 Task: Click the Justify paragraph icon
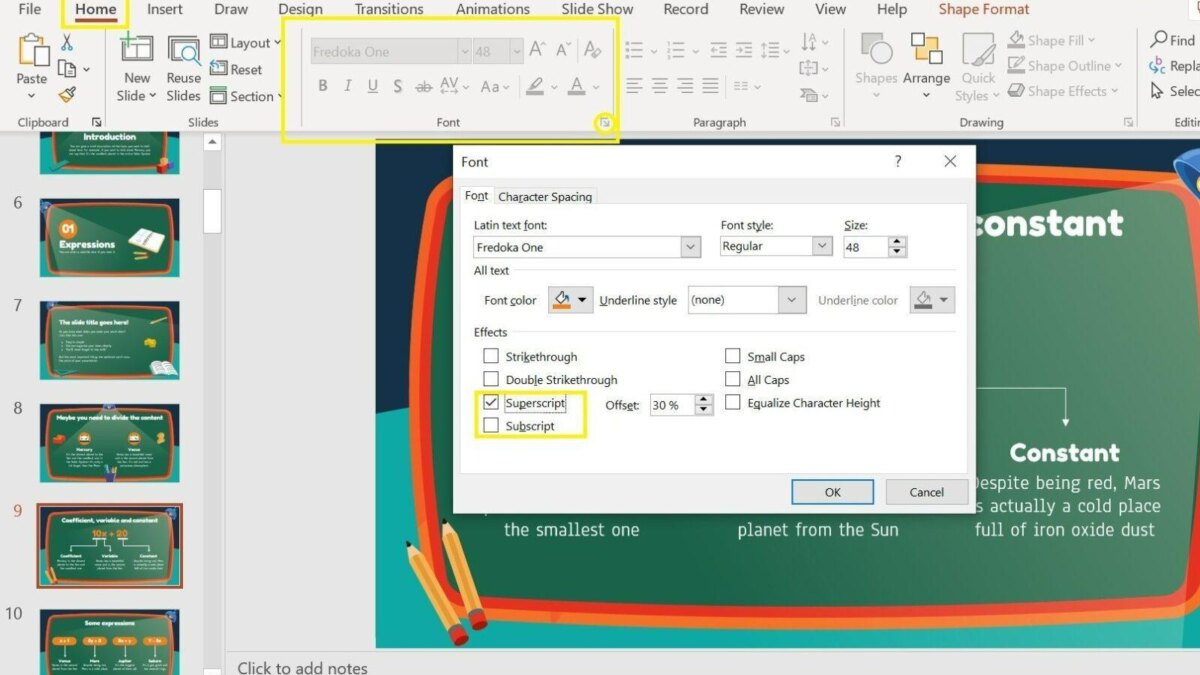711,86
